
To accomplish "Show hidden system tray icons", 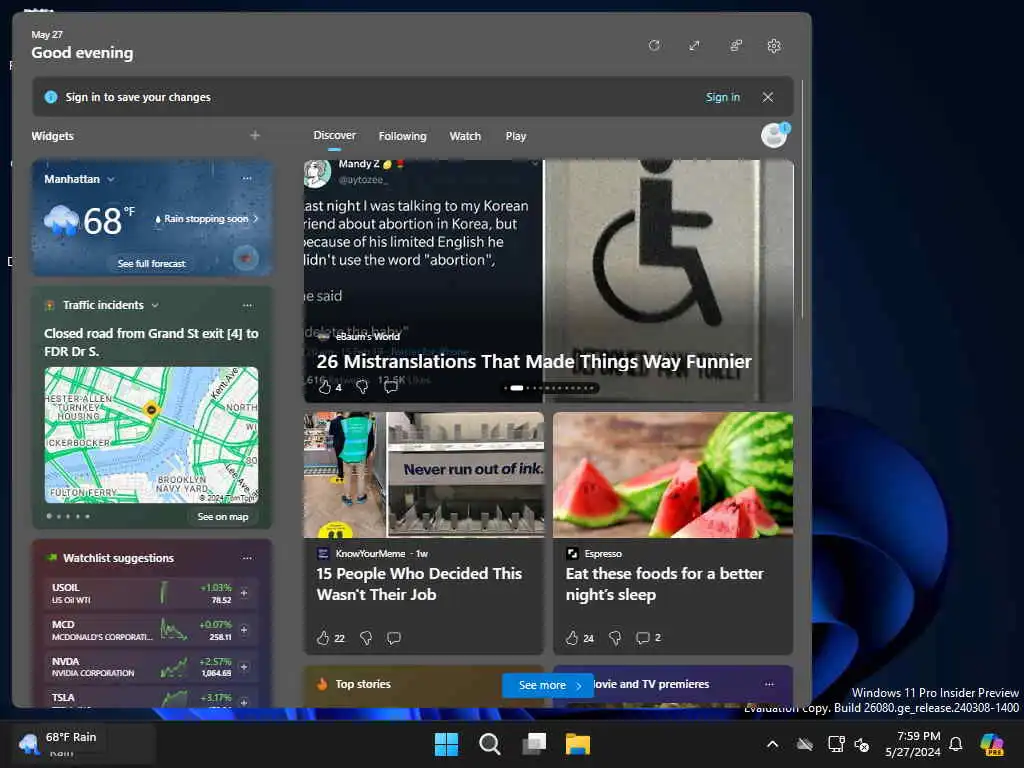I will tap(772, 744).
